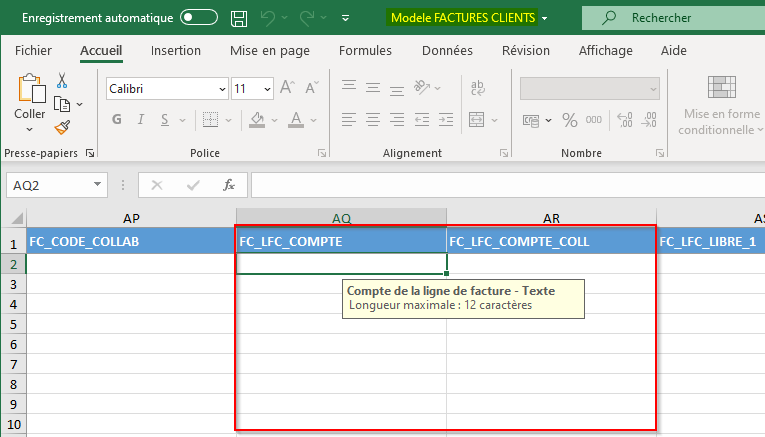
Task: Open the Police dialog launcher
Action: [322, 153]
